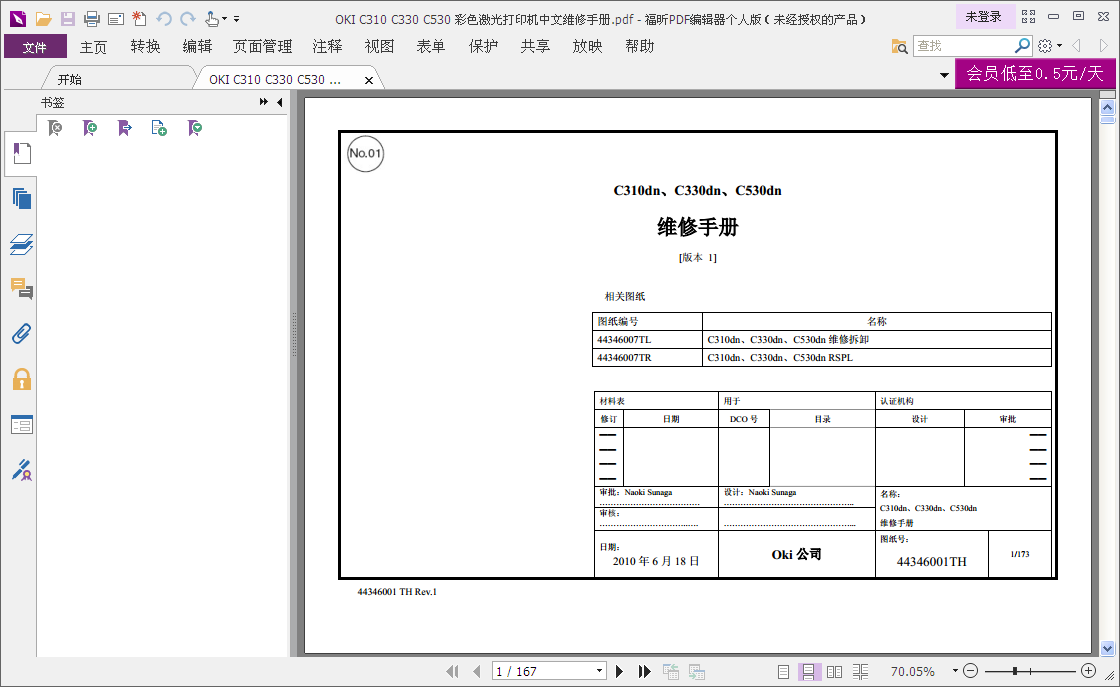Open a file with the folder icon
1120x687 pixels.
[x=44, y=19]
